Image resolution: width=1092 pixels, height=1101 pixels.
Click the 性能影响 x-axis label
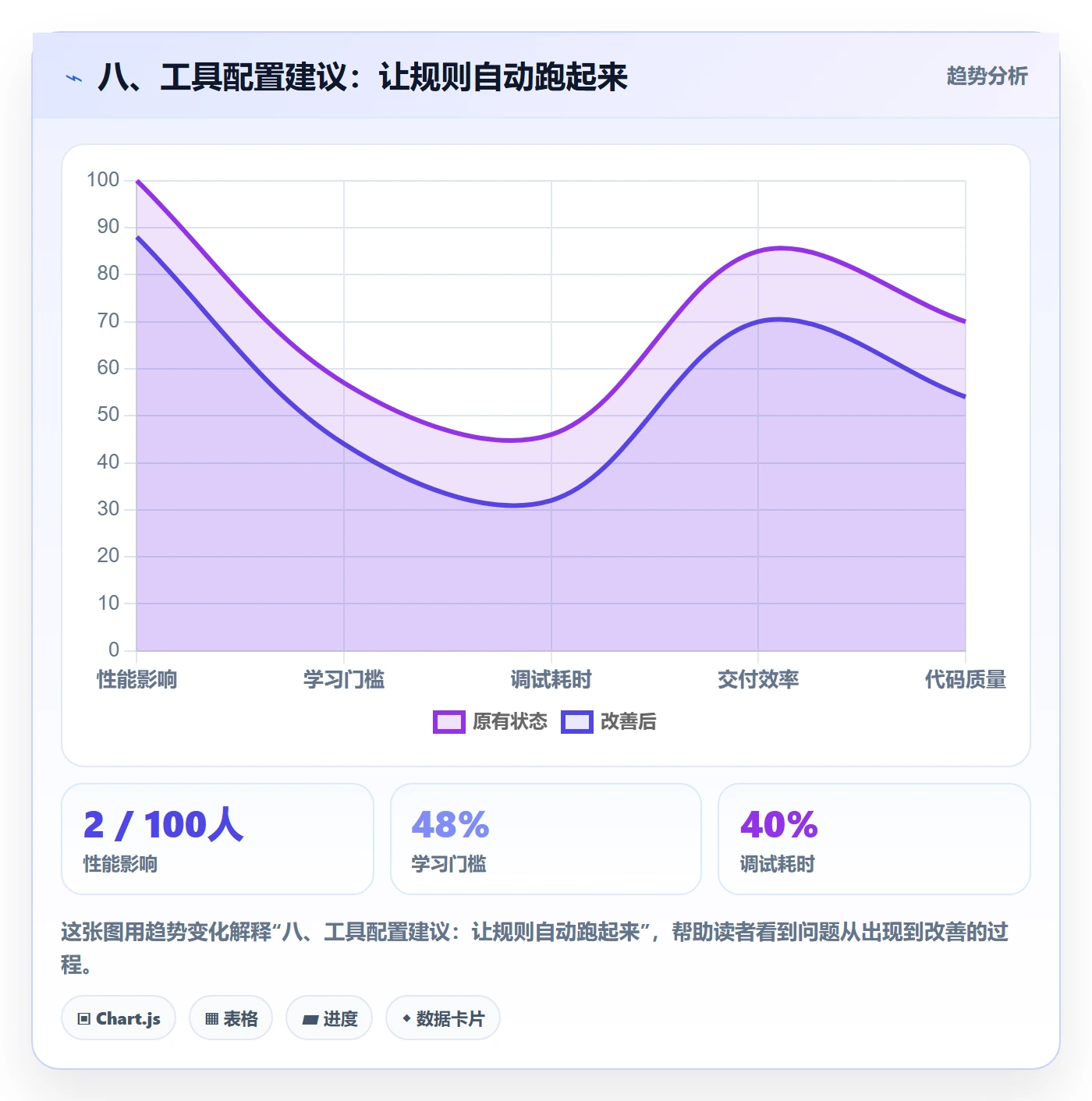[x=137, y=679]
